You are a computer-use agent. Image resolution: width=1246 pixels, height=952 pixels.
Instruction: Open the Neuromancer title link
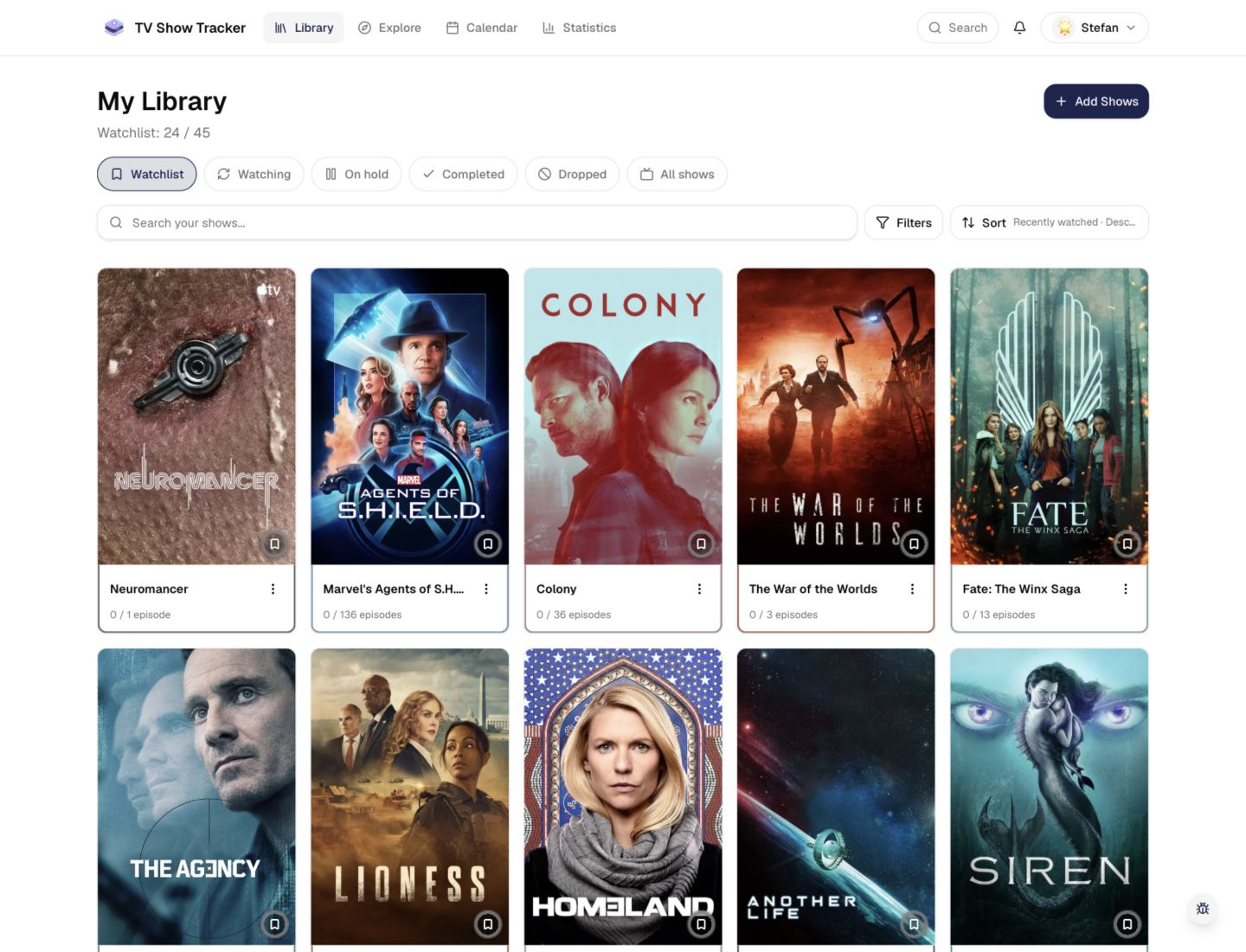pos(149,589)
